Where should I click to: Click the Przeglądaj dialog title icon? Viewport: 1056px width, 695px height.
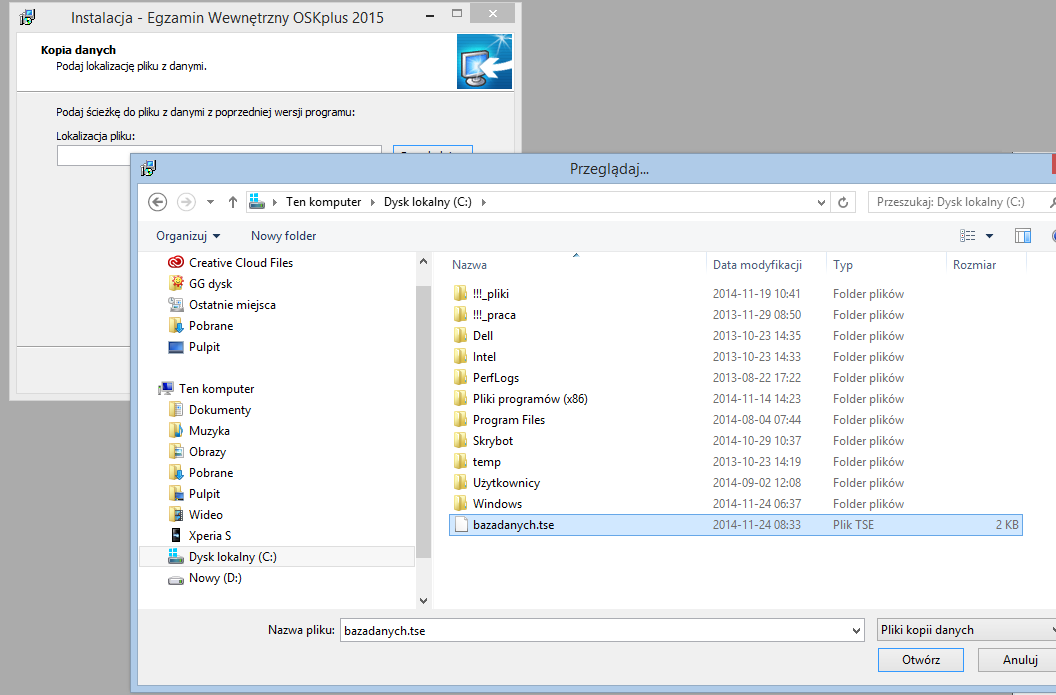[x=148, y=168]
